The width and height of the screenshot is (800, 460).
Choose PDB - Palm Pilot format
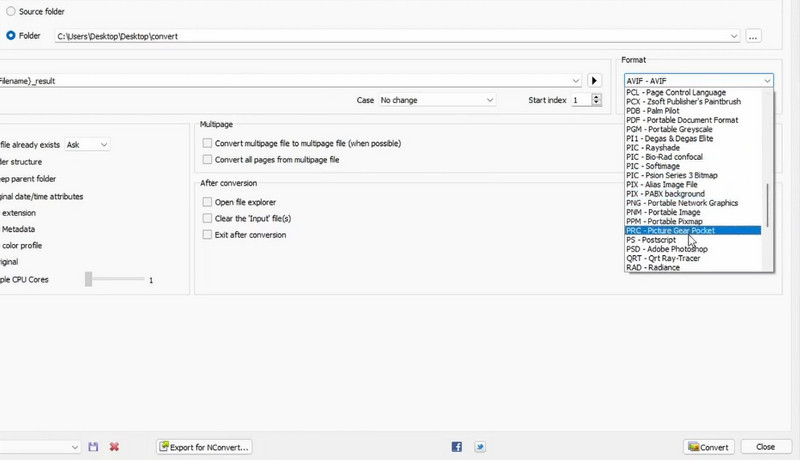click(x=693, y=111)
